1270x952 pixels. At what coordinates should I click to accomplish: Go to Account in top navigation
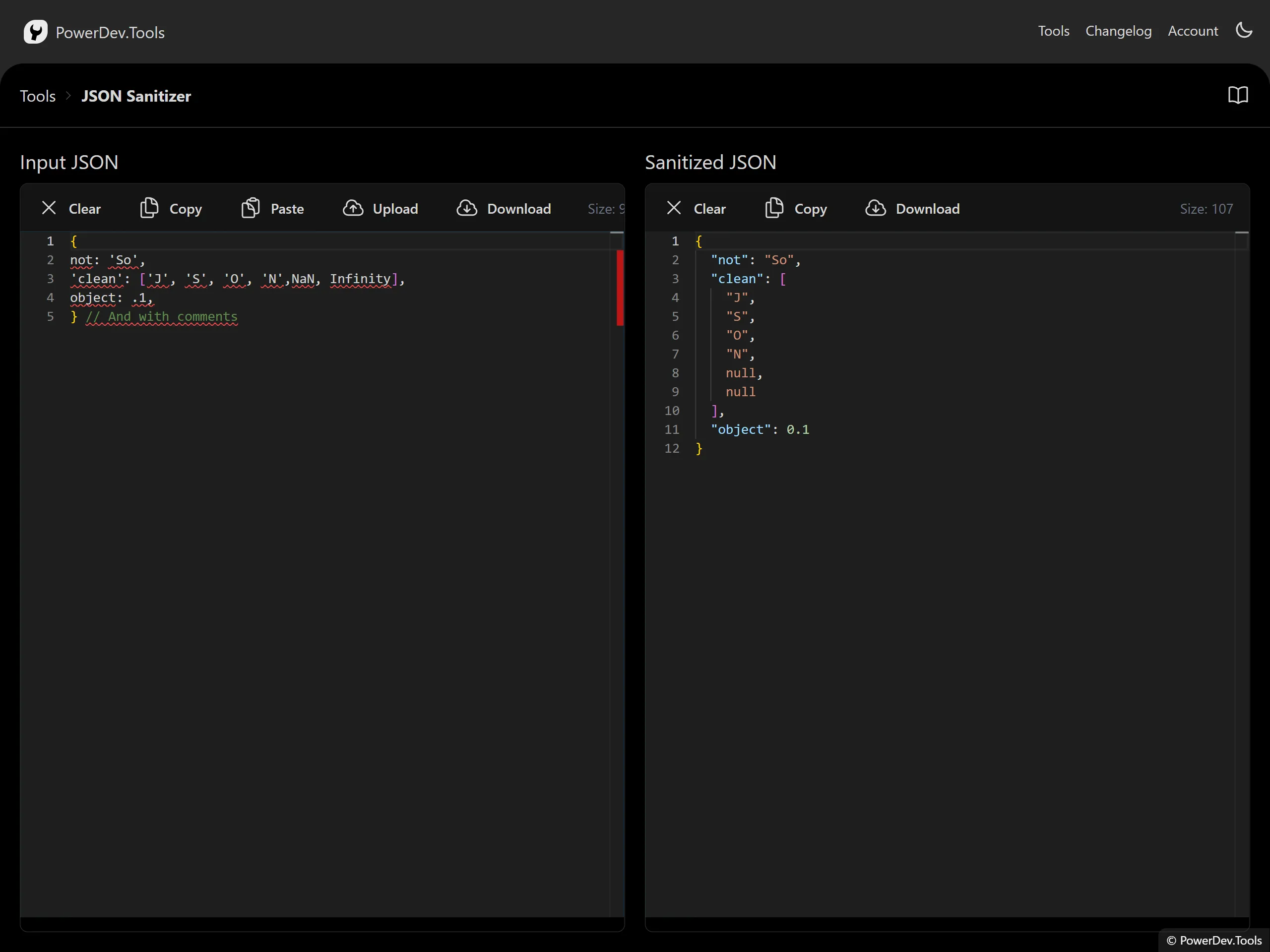[1193, 31]
